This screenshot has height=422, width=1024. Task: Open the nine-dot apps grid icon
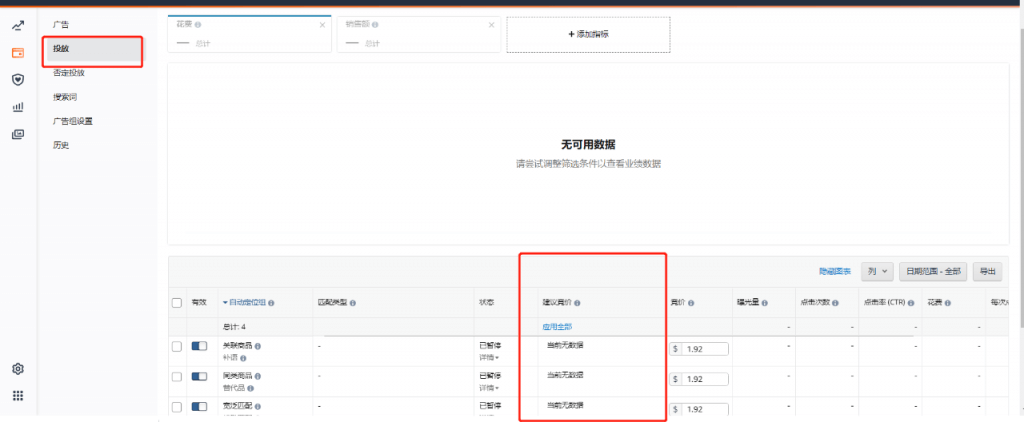click(18, 395)
